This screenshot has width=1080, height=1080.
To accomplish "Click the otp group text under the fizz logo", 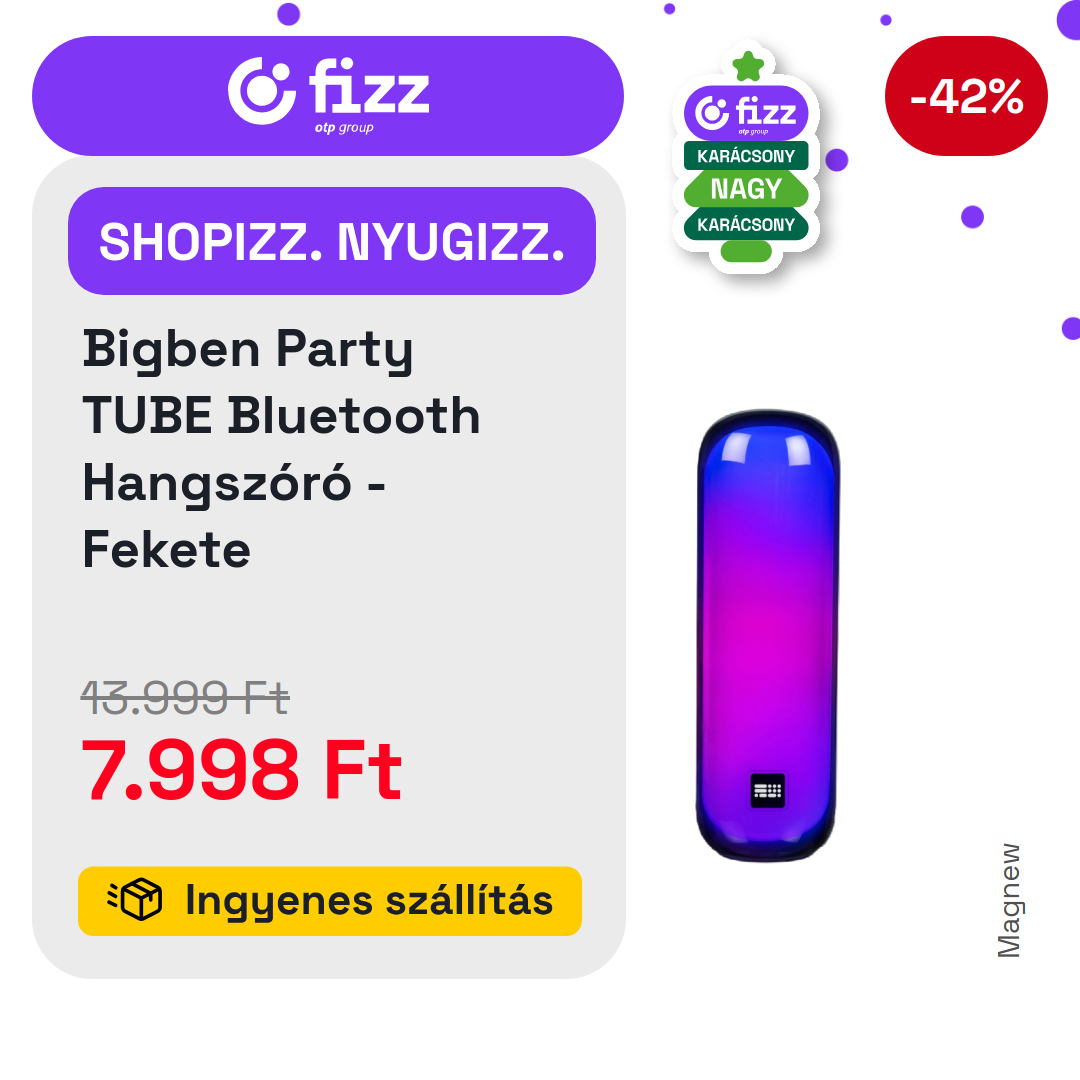I will pyautogui.click(x=344, y=128).
